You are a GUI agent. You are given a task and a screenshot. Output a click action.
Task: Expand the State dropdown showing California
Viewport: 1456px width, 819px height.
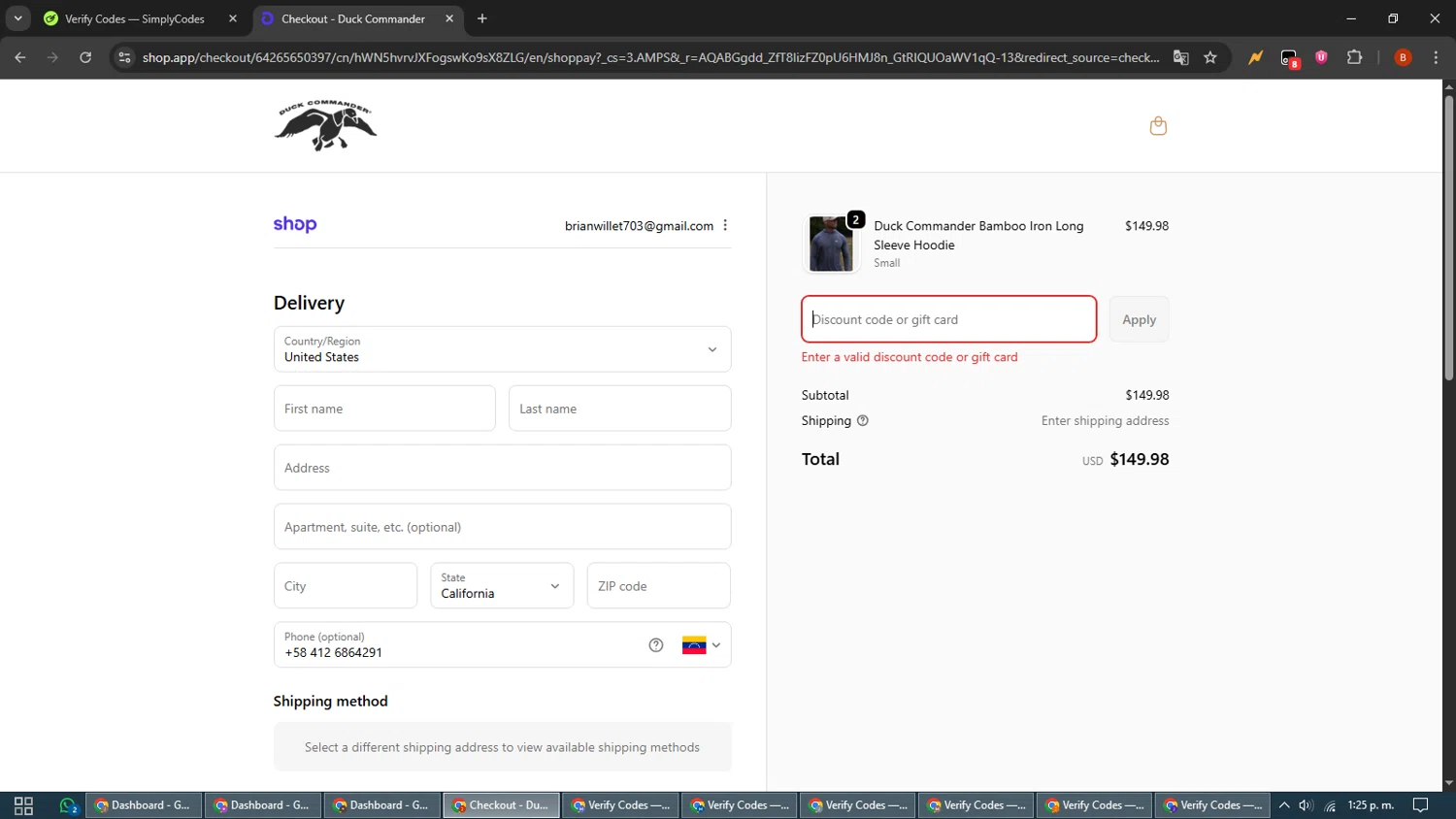(502, 586)
